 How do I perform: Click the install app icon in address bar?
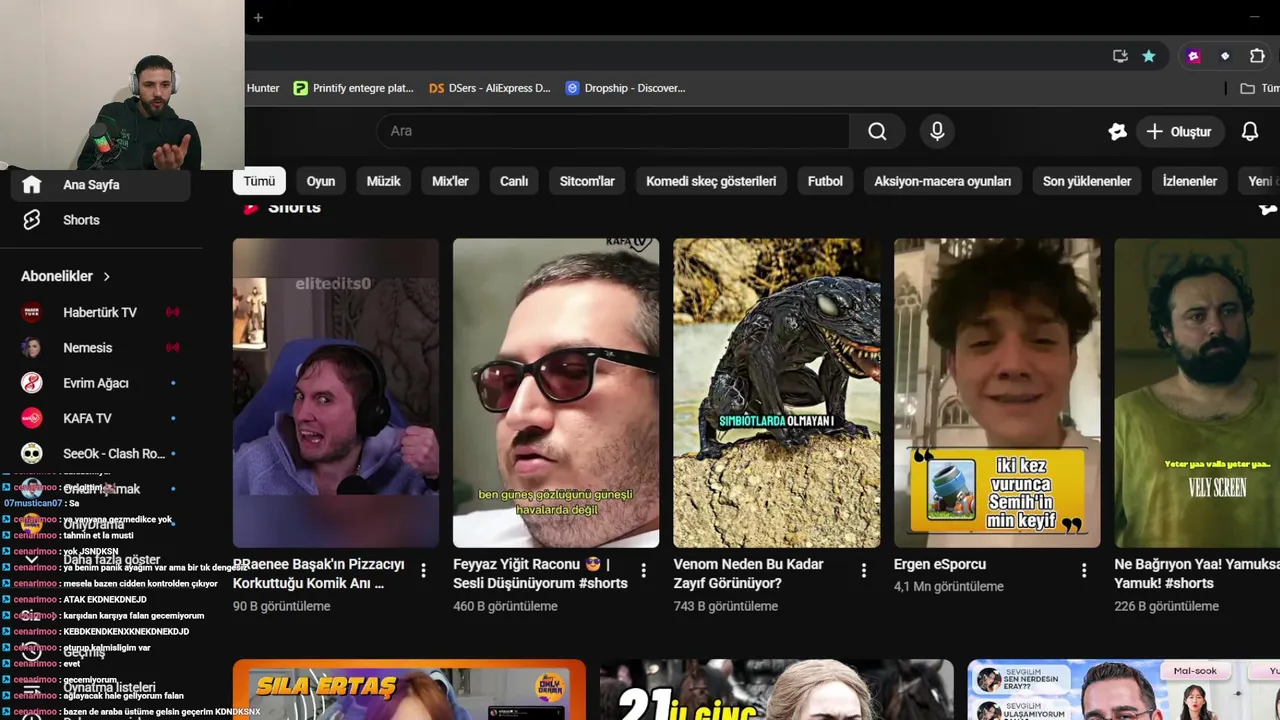[x=1120, y=56]
